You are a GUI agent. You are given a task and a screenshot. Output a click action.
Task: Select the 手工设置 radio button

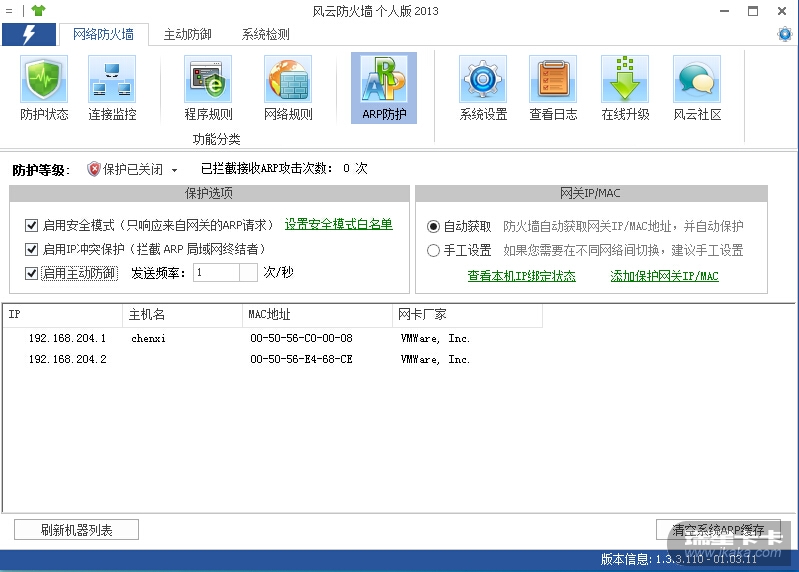(x=433, y=250)
